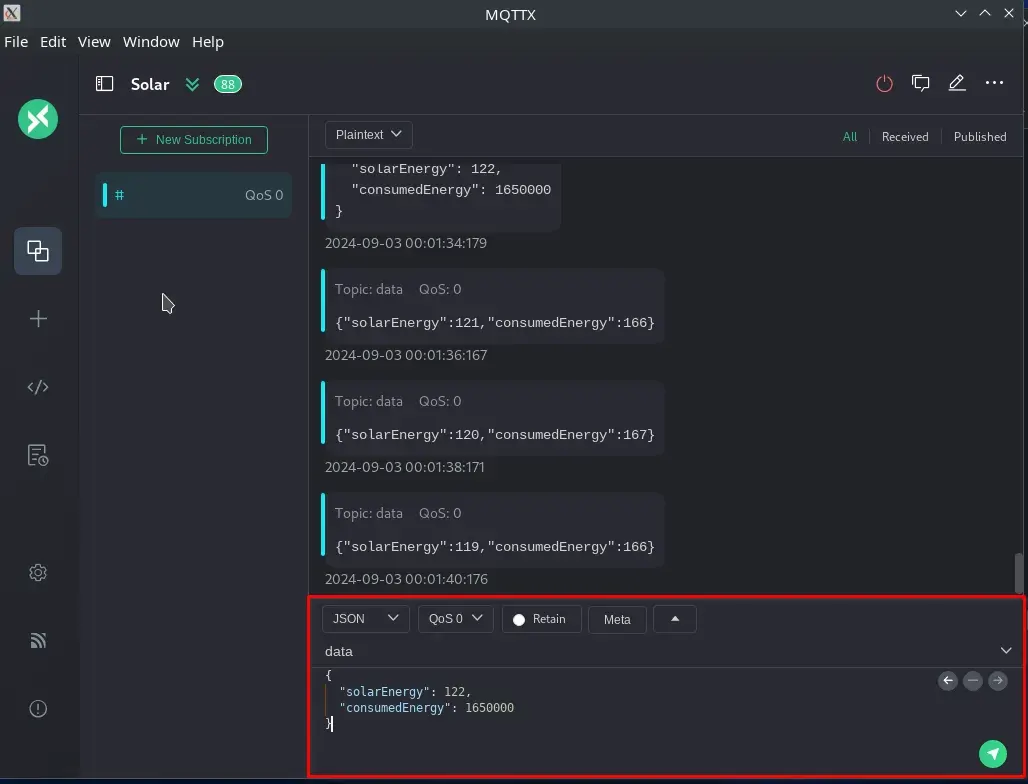Open the Help menu
Image resolution: width=1028 pixels, height=784 pixels.
(208, 42)
